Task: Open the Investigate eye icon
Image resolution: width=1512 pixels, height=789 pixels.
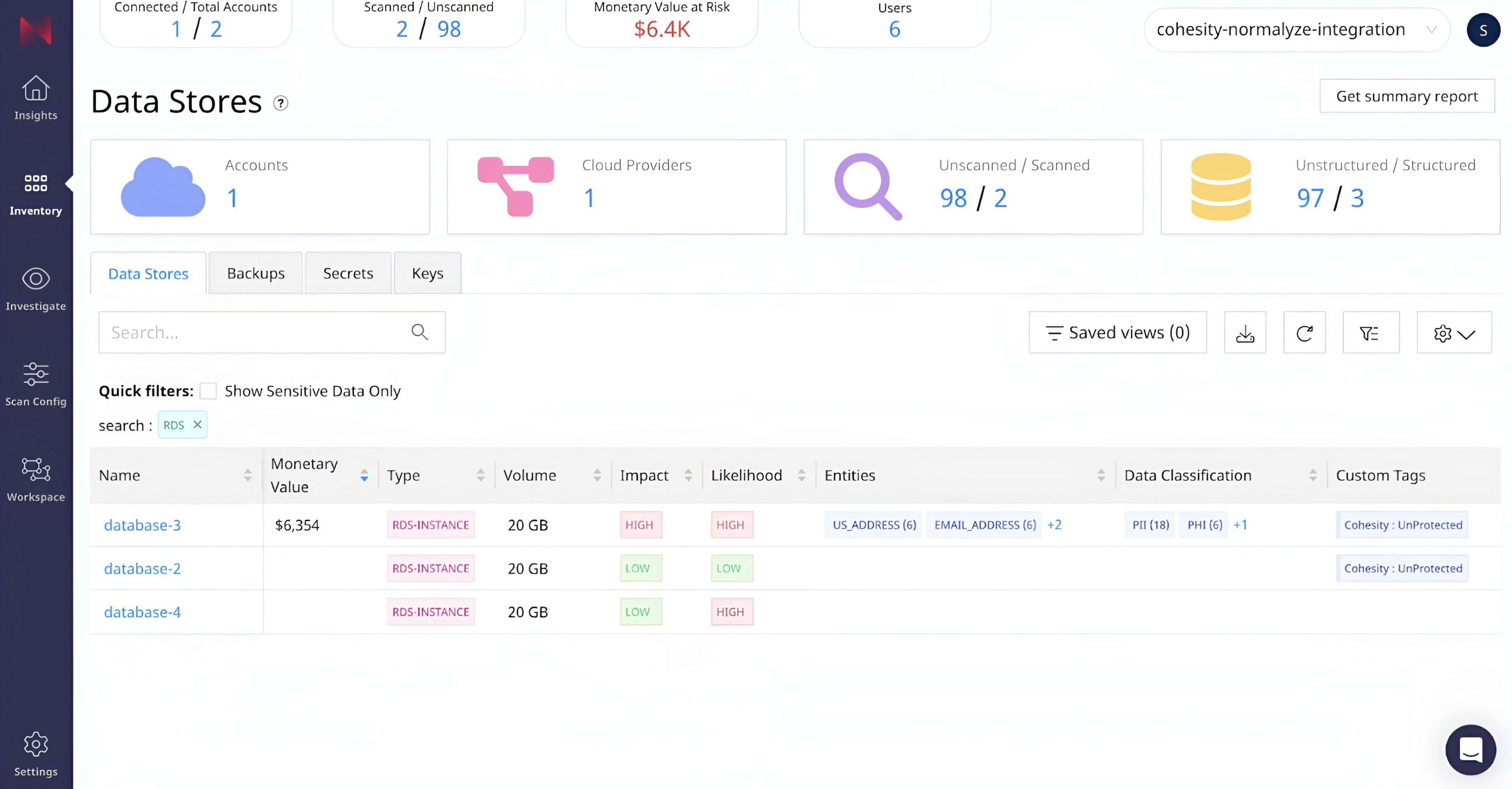Action: (x=36, y=278)
